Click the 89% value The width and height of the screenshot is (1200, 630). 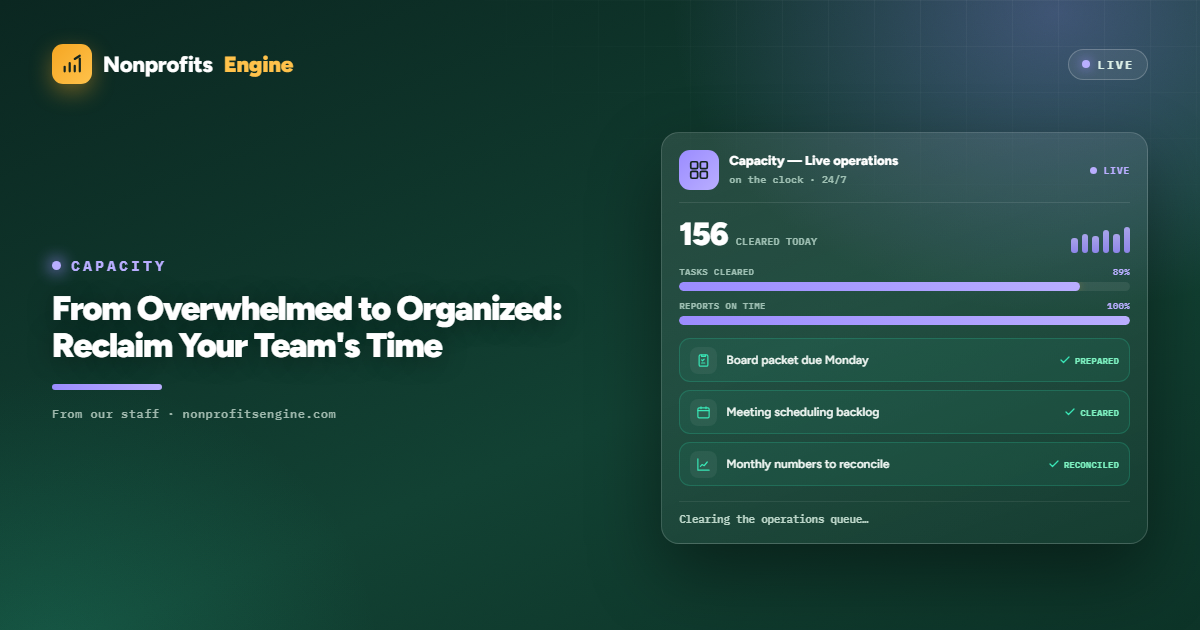point(1121,272)
